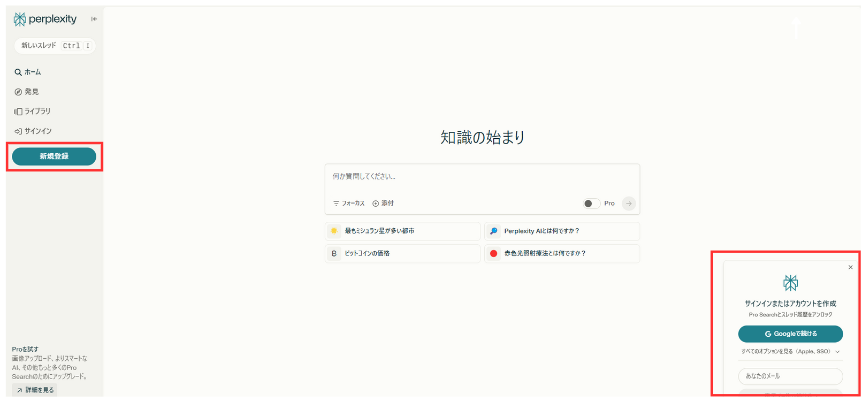Click the あなたのメール email field
The width and height of the screenshot is (863, 398).
[790, 377]
